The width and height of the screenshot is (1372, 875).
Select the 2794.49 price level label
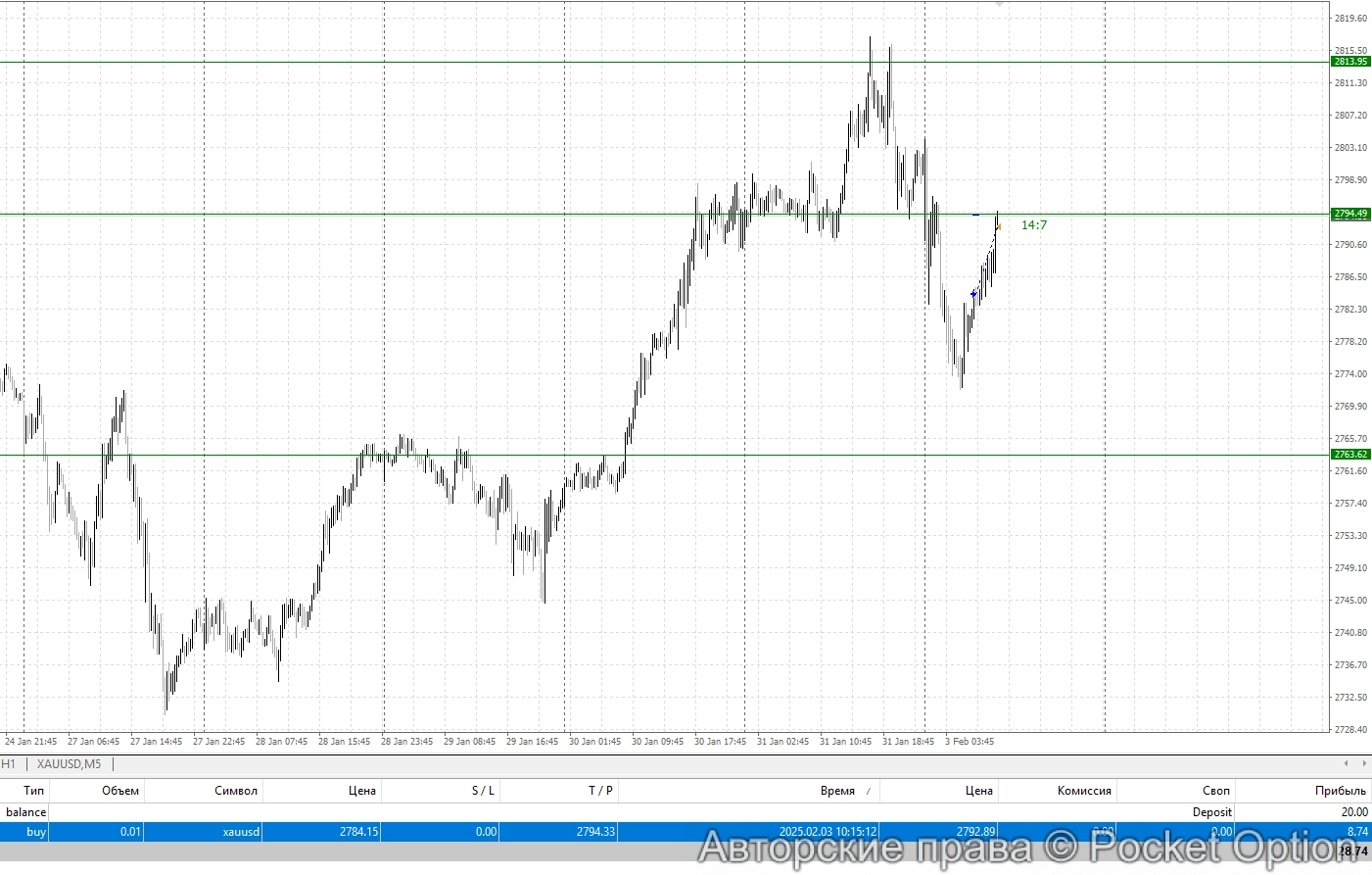[x=1350, y=214]
